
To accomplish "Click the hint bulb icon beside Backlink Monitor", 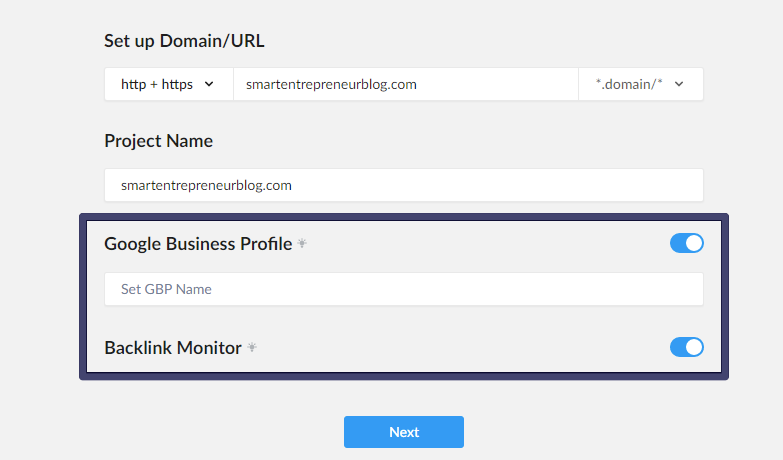I will click(x=252, y=347).
